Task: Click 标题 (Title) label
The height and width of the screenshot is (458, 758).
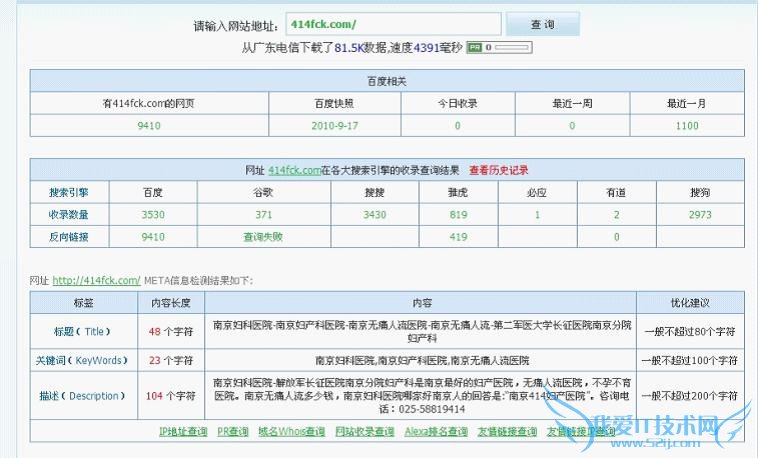Action: click(x=82, y=331)
